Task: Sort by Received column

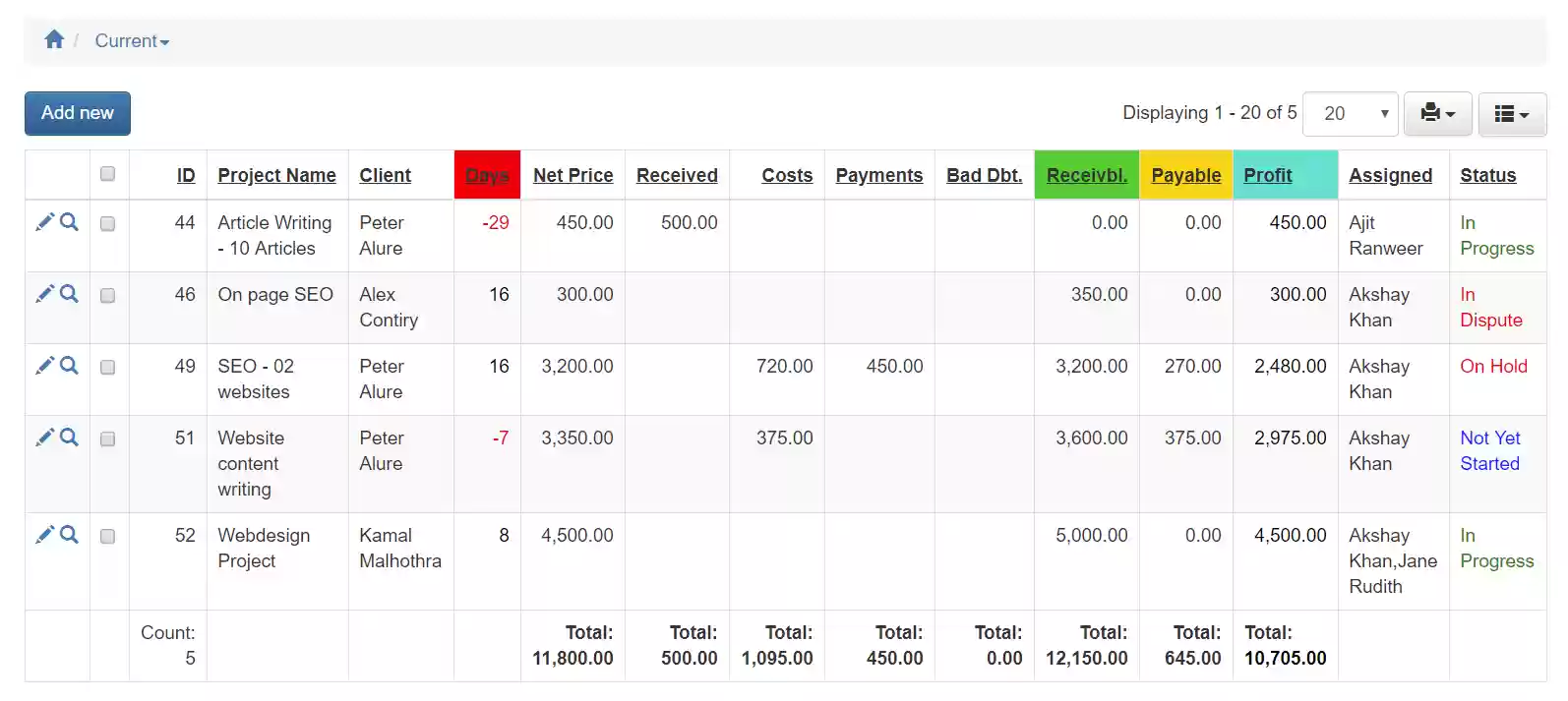Action: (x=677, y=175)
